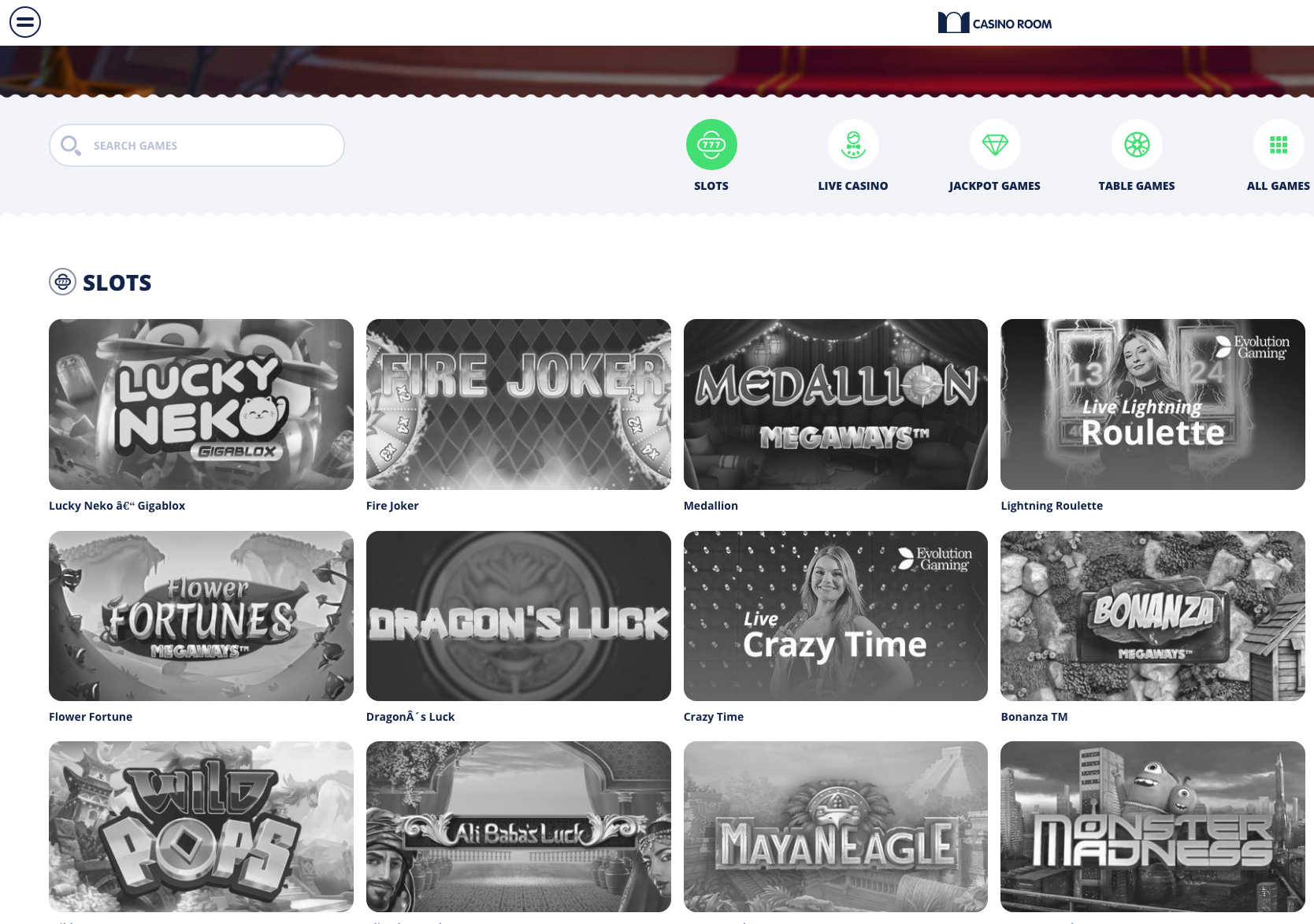Open the Live Casino dealer icon
The width and height of the screenshot is (1314, 924).
(853, 145)
